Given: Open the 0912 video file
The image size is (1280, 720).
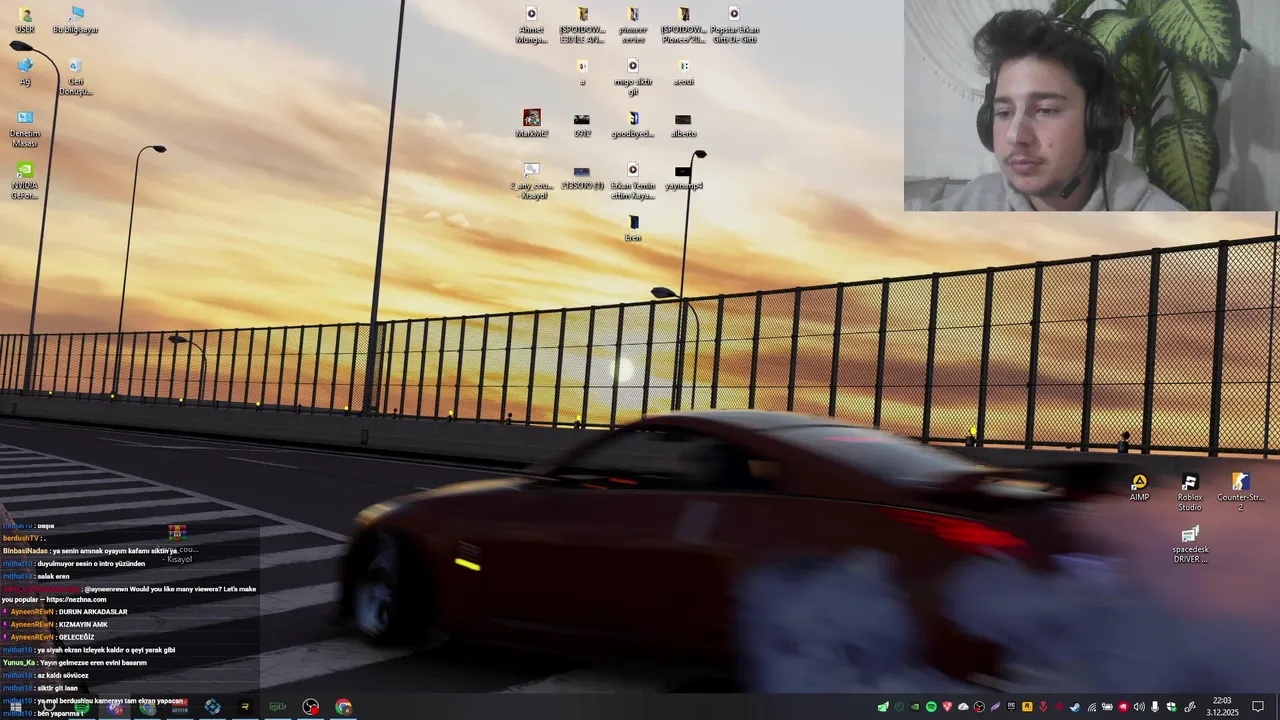Looking at the screenshot, I should coord(582,124).
